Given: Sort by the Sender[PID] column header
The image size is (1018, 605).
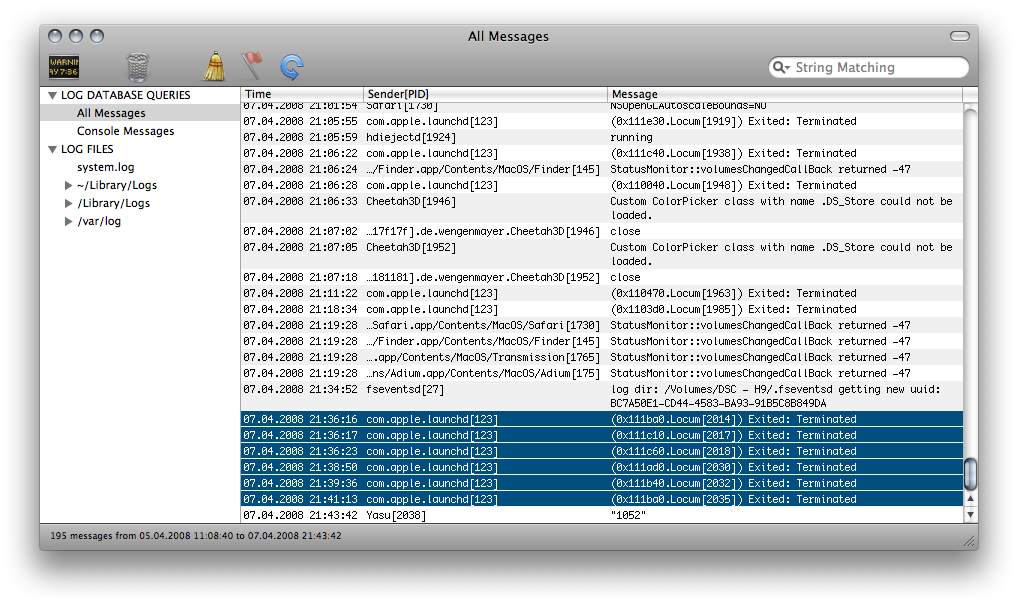Looking at the screenshot, I should [485, 94].
